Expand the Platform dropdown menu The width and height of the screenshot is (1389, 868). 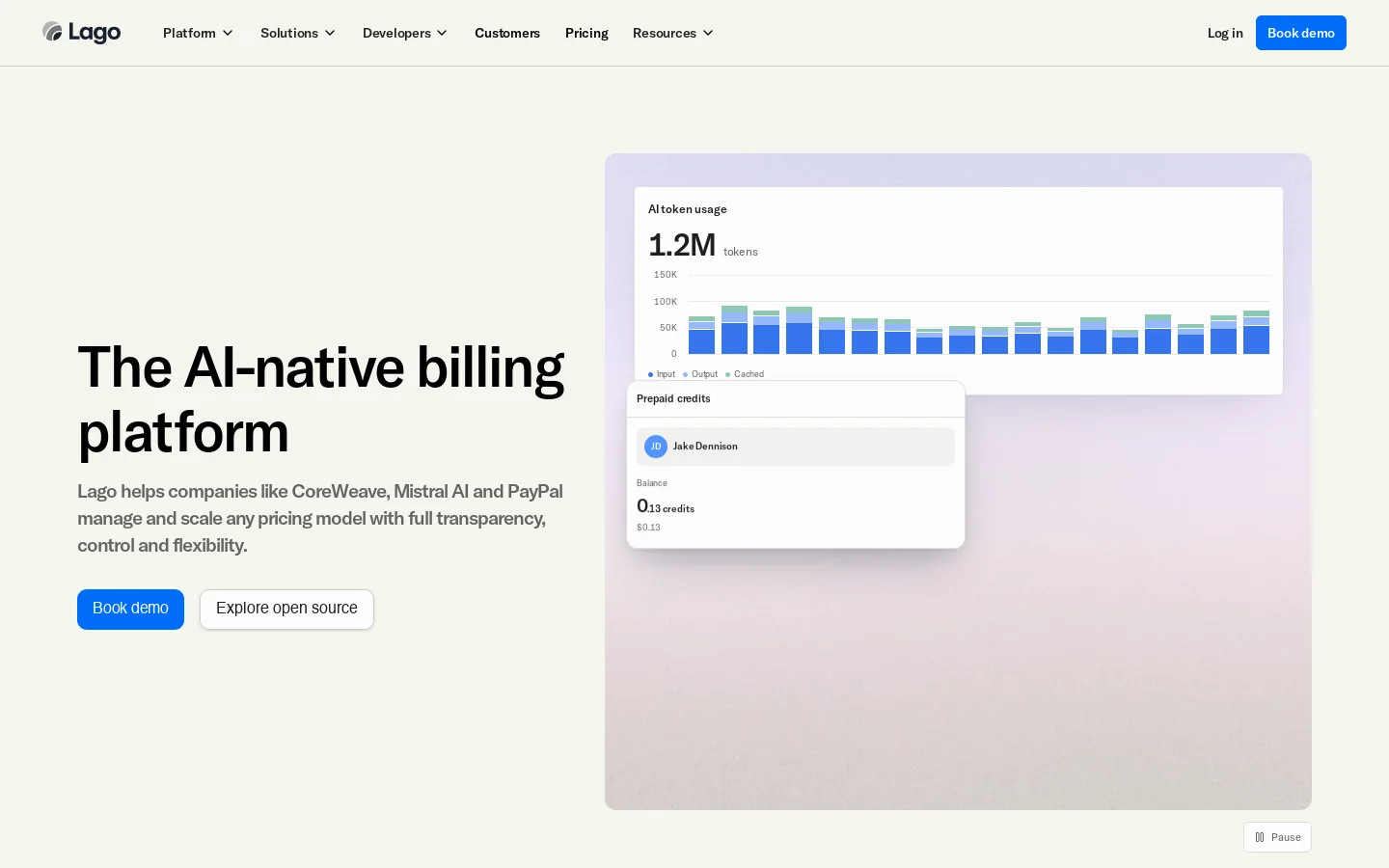pos(198,33)
